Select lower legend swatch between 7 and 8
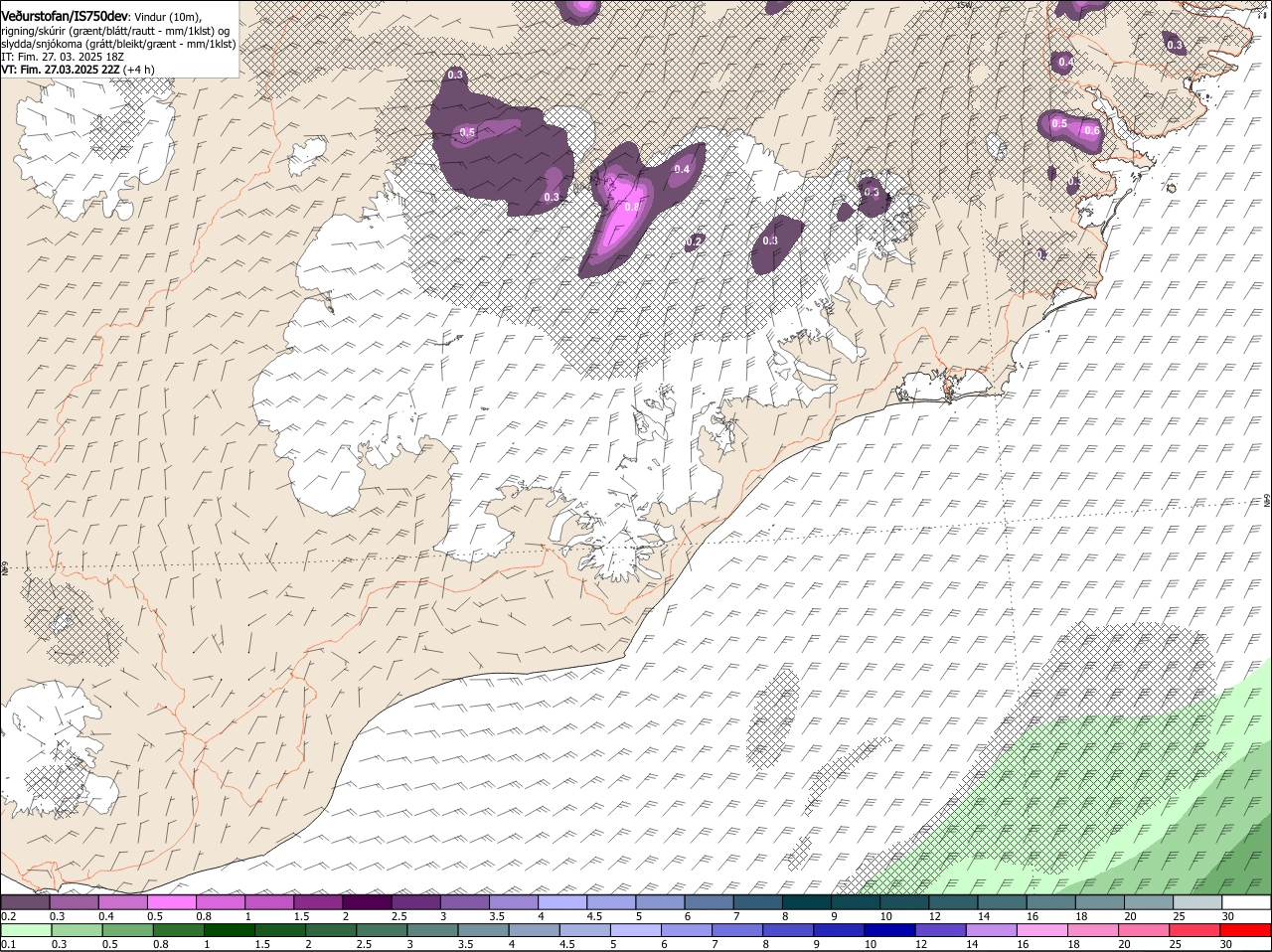The width and height of the screenshot is (1272, 952). tap(737, 930)
